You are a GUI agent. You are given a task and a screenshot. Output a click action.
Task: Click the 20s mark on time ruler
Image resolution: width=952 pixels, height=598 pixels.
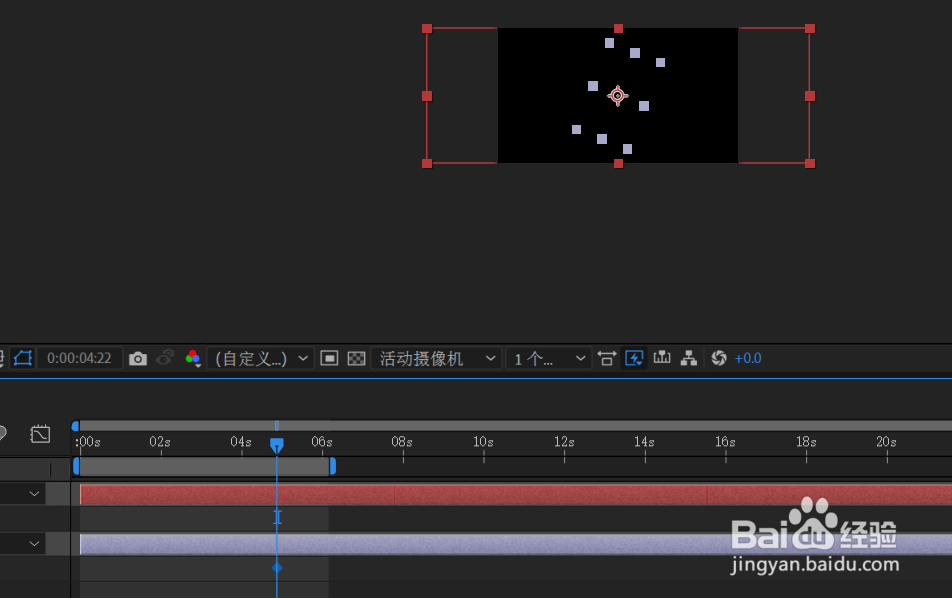coord(886,442)
